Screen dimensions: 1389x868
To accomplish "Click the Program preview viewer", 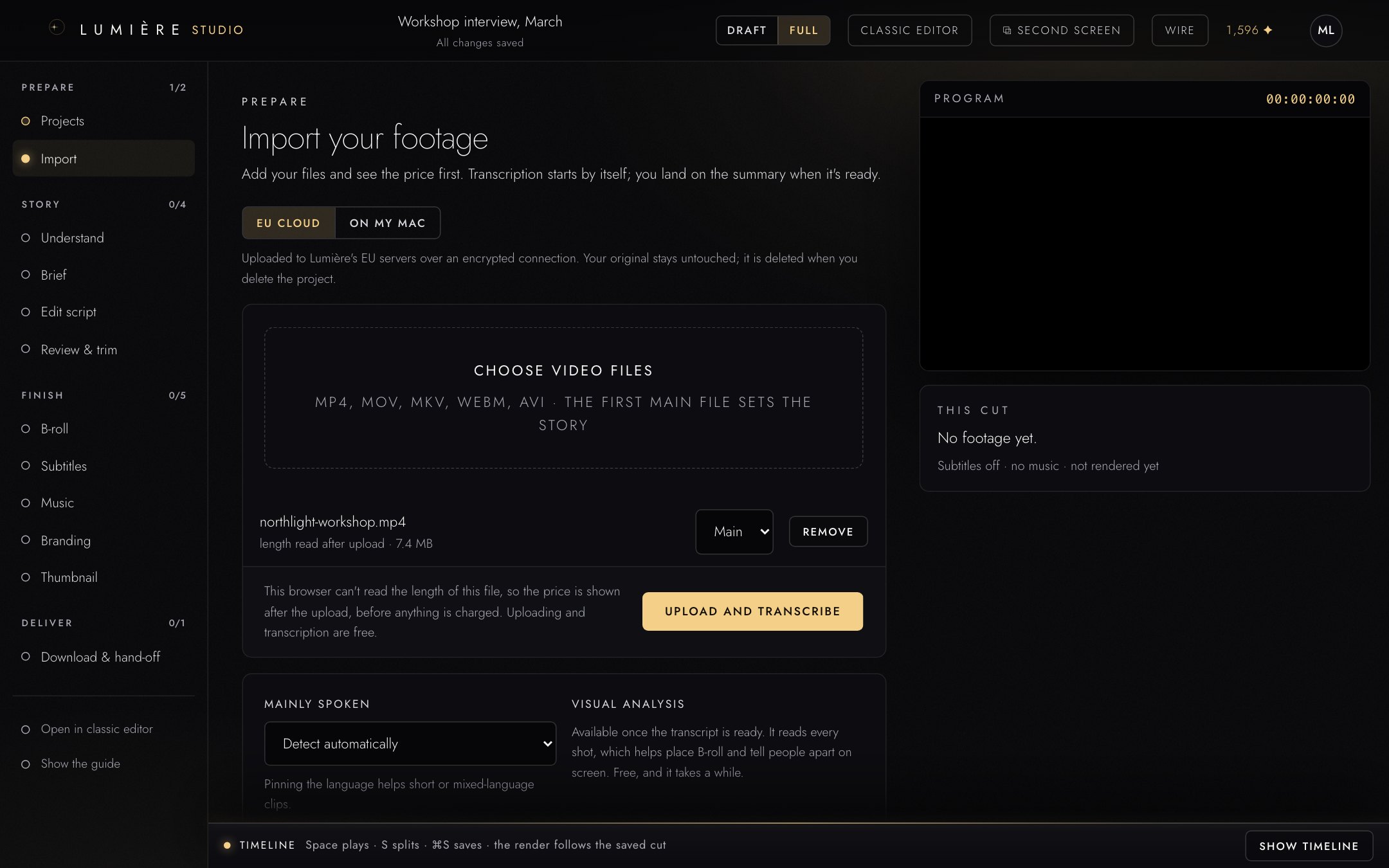I will tap(1145, 244).
